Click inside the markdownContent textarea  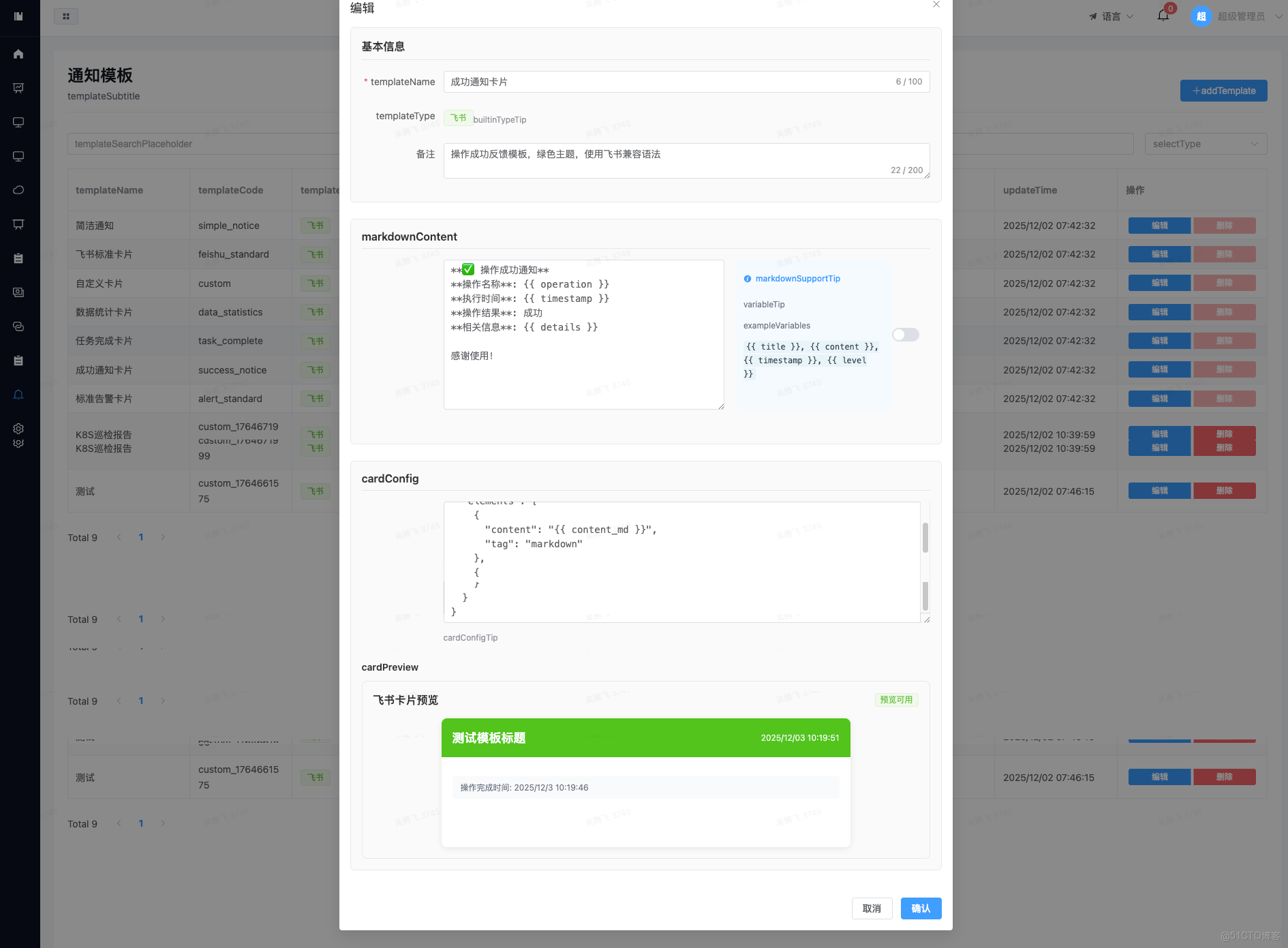pyautogui.click(x=583, y=335)
